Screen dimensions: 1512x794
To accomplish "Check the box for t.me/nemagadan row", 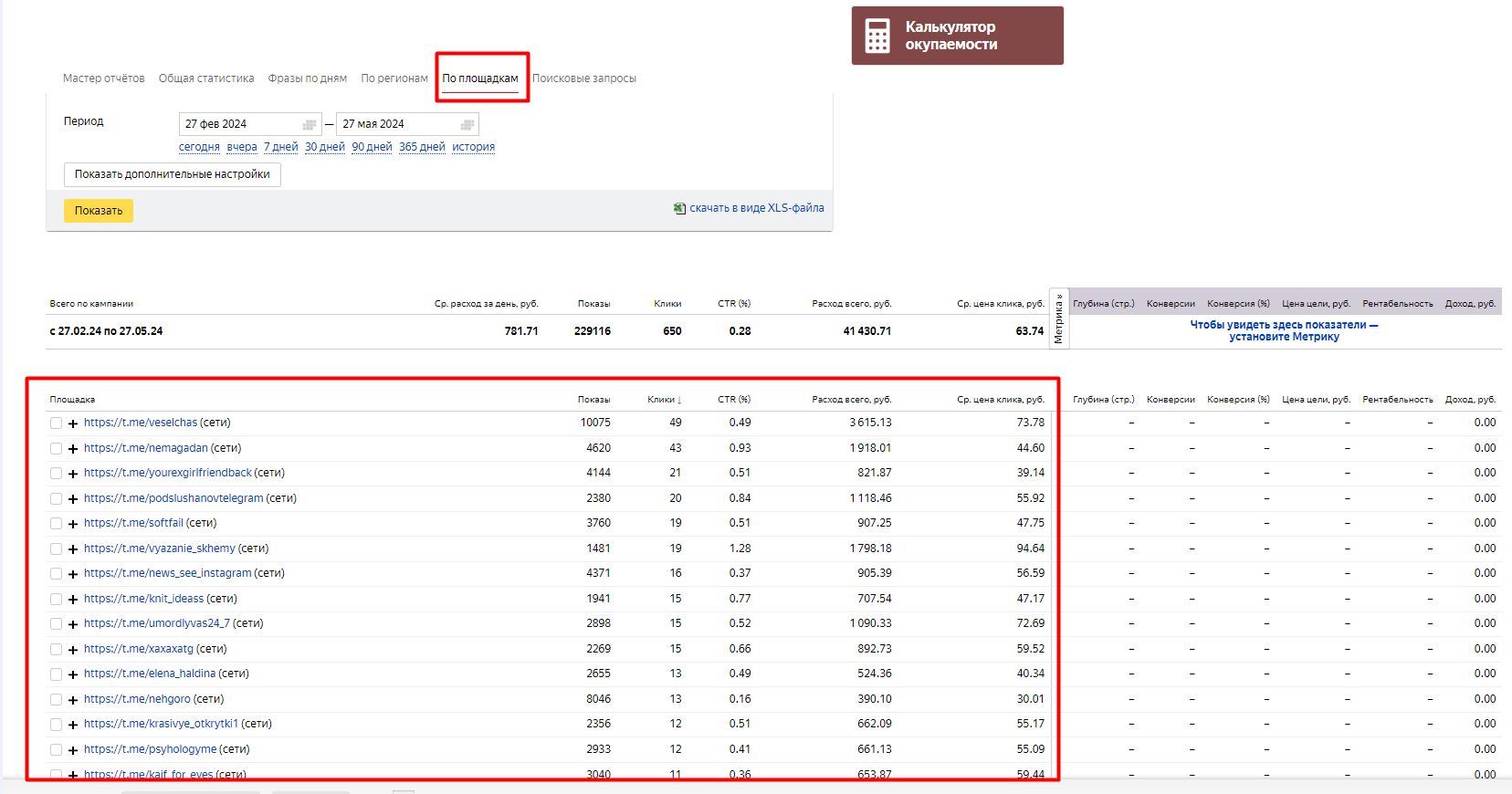I will coord(57,448).
